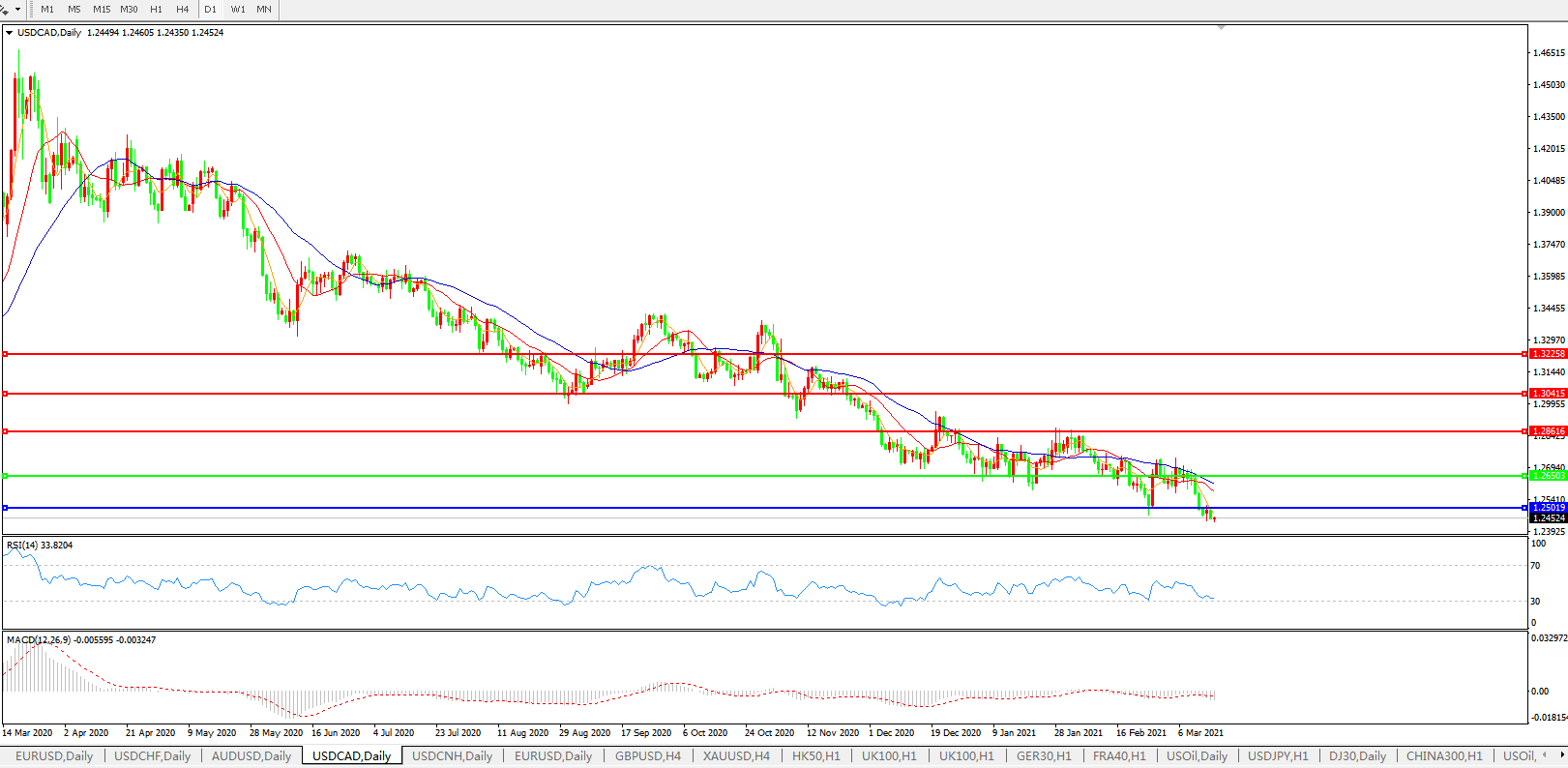Go to the USOil,Daily chart tab
Screen dimensions: 1568x768
click(1197, 756)
